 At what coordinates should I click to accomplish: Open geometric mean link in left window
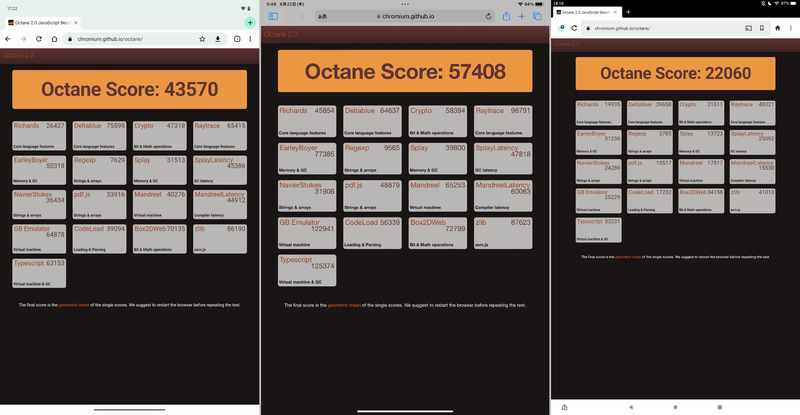[x=74, y=305]
